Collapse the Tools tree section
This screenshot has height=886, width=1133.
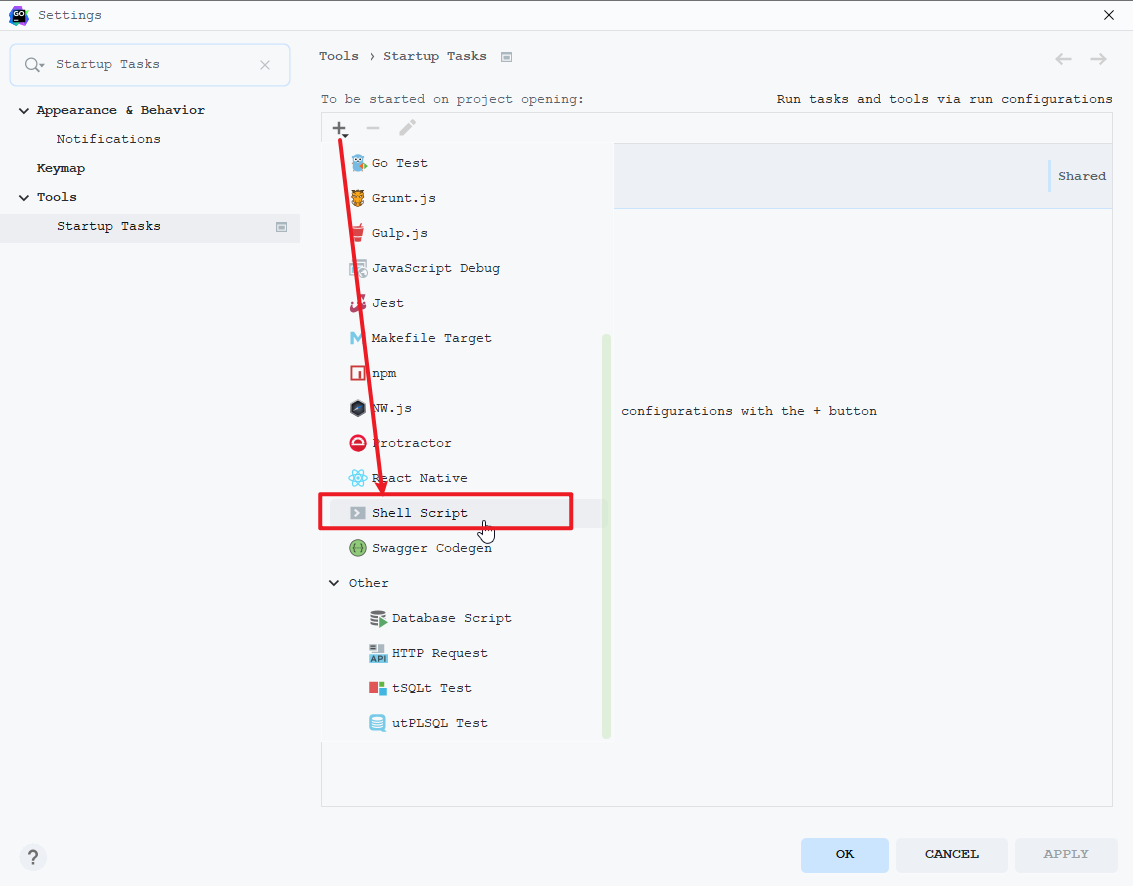click(24, 197)
